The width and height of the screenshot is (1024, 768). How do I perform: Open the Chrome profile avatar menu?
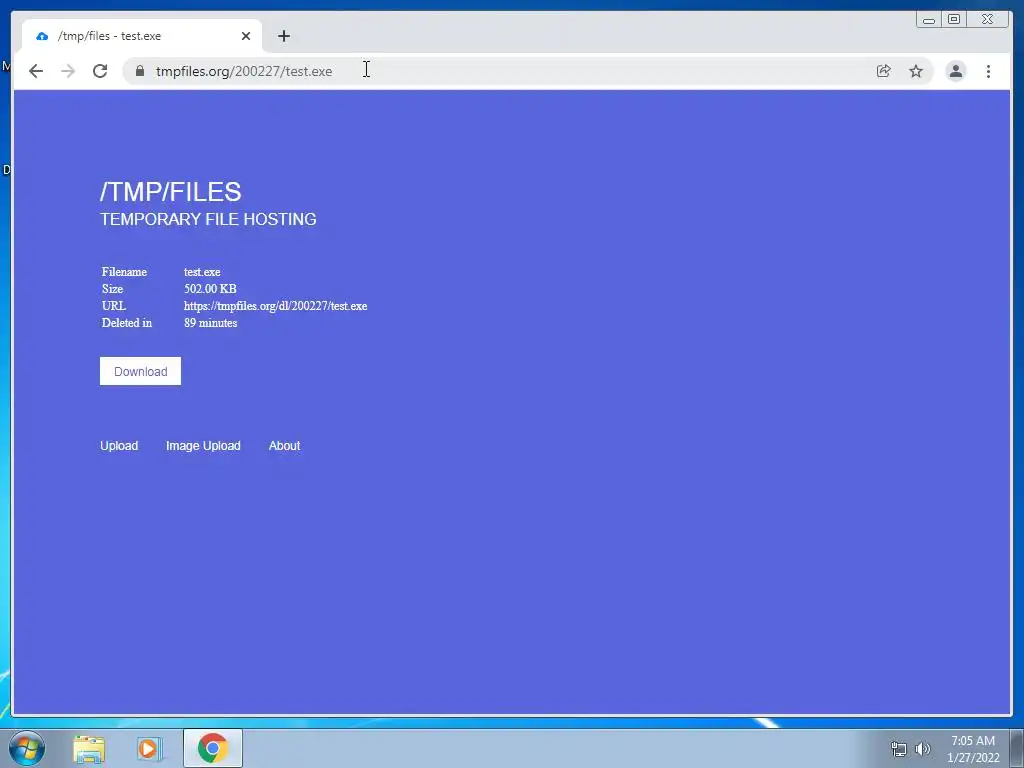[955, 71]
